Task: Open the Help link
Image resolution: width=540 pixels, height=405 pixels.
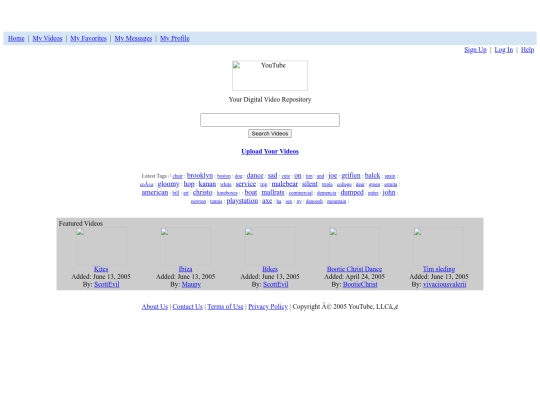Action: [x=527, y=50]
